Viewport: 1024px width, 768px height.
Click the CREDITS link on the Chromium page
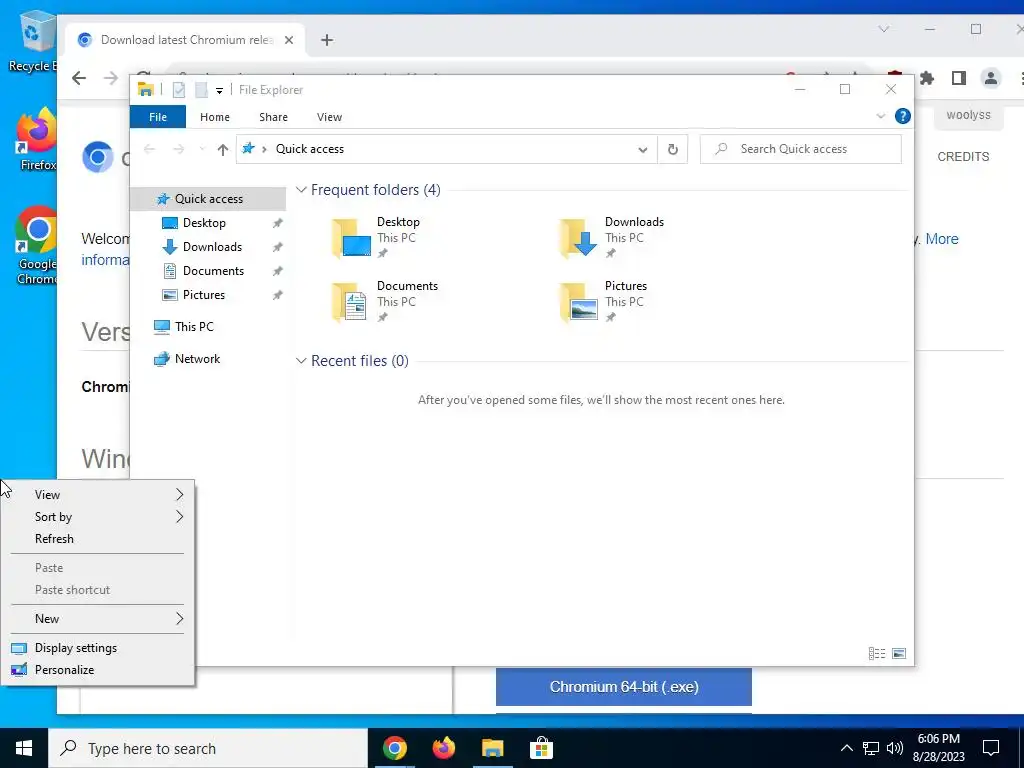[963, 157]
